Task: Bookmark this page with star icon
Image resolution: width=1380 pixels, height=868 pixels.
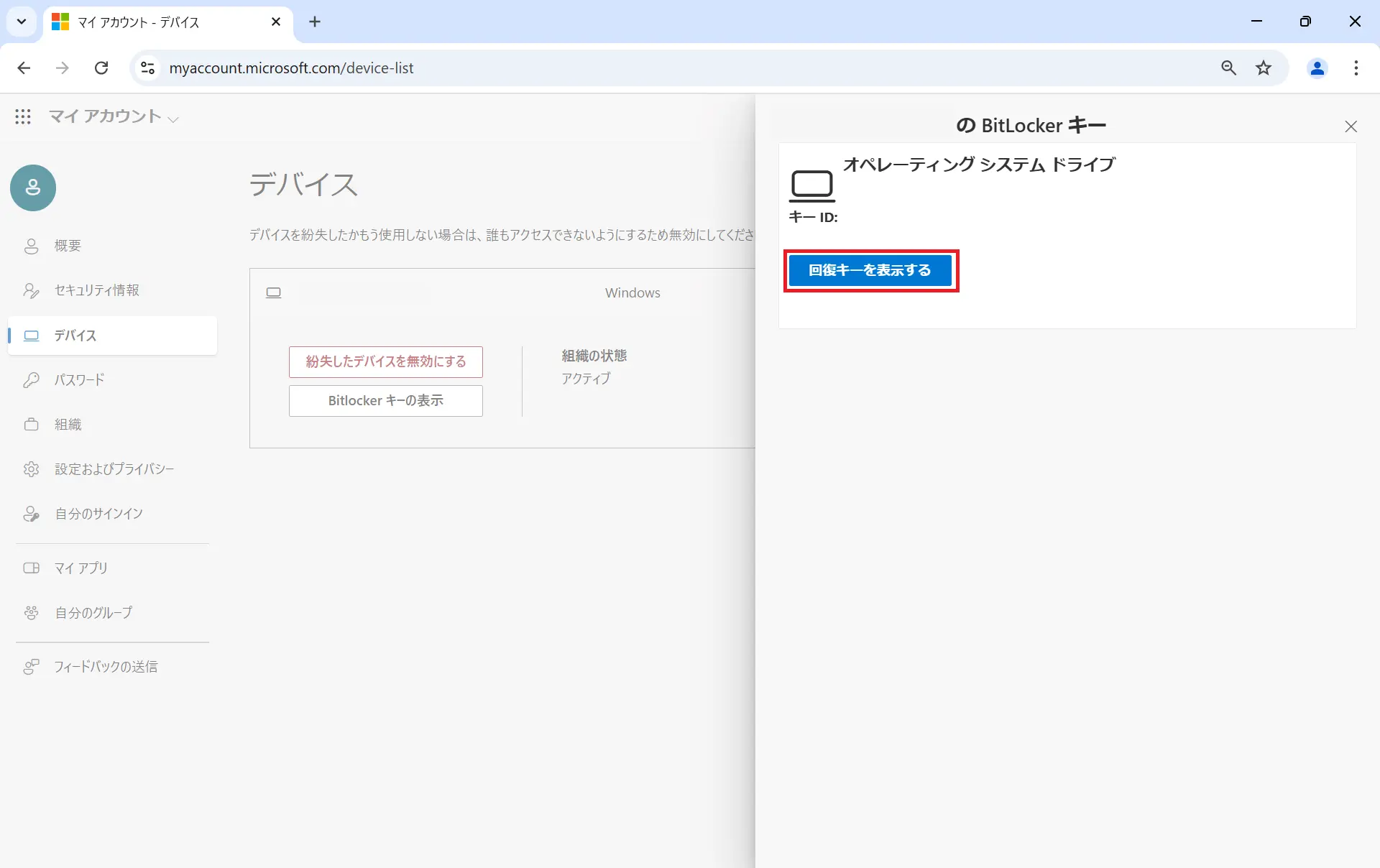Action: (x=1264, y=68)
